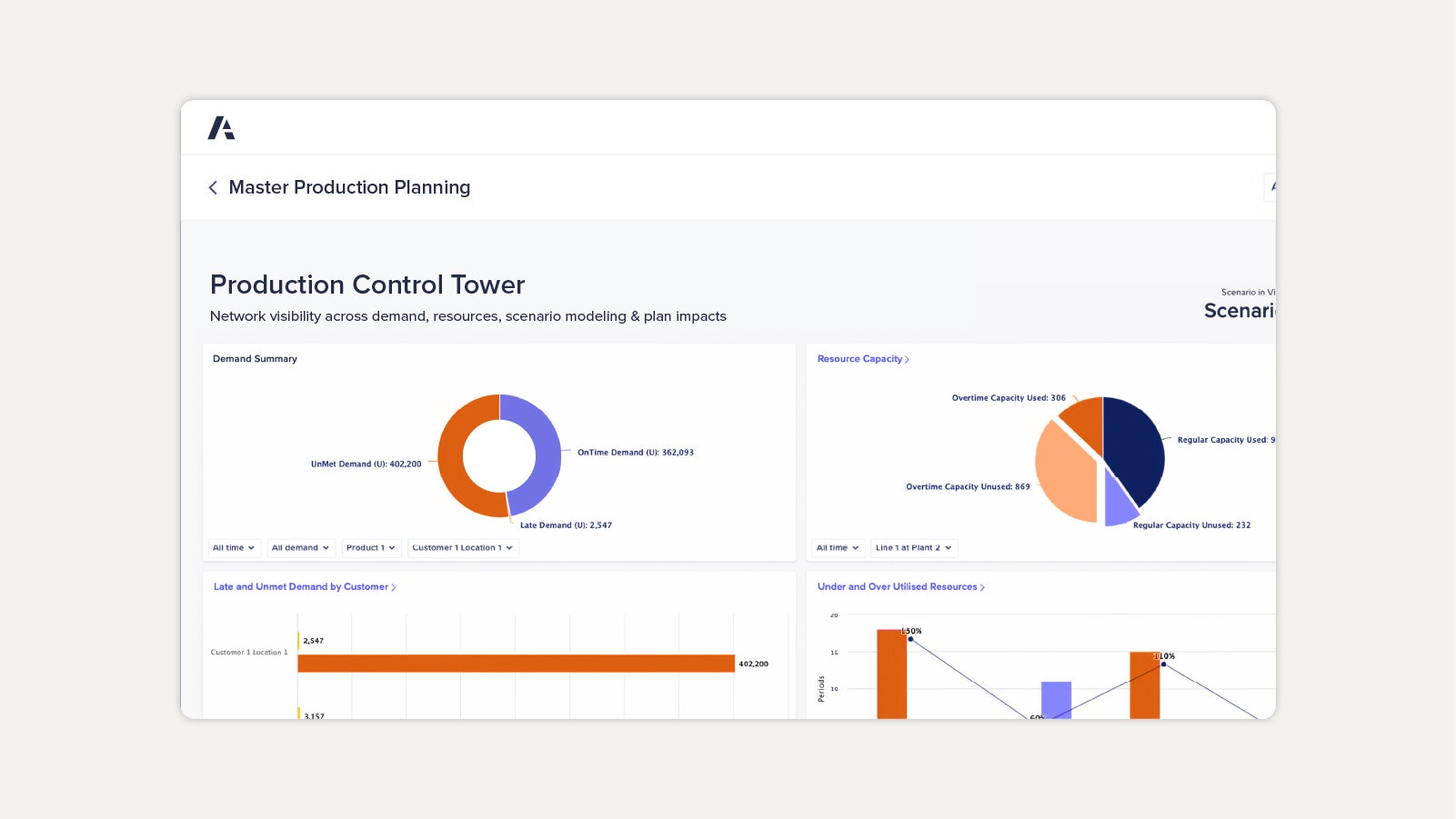
Task: Select the light purple Regular Capacity Unused slice
Action: (x=1118, y=503)
